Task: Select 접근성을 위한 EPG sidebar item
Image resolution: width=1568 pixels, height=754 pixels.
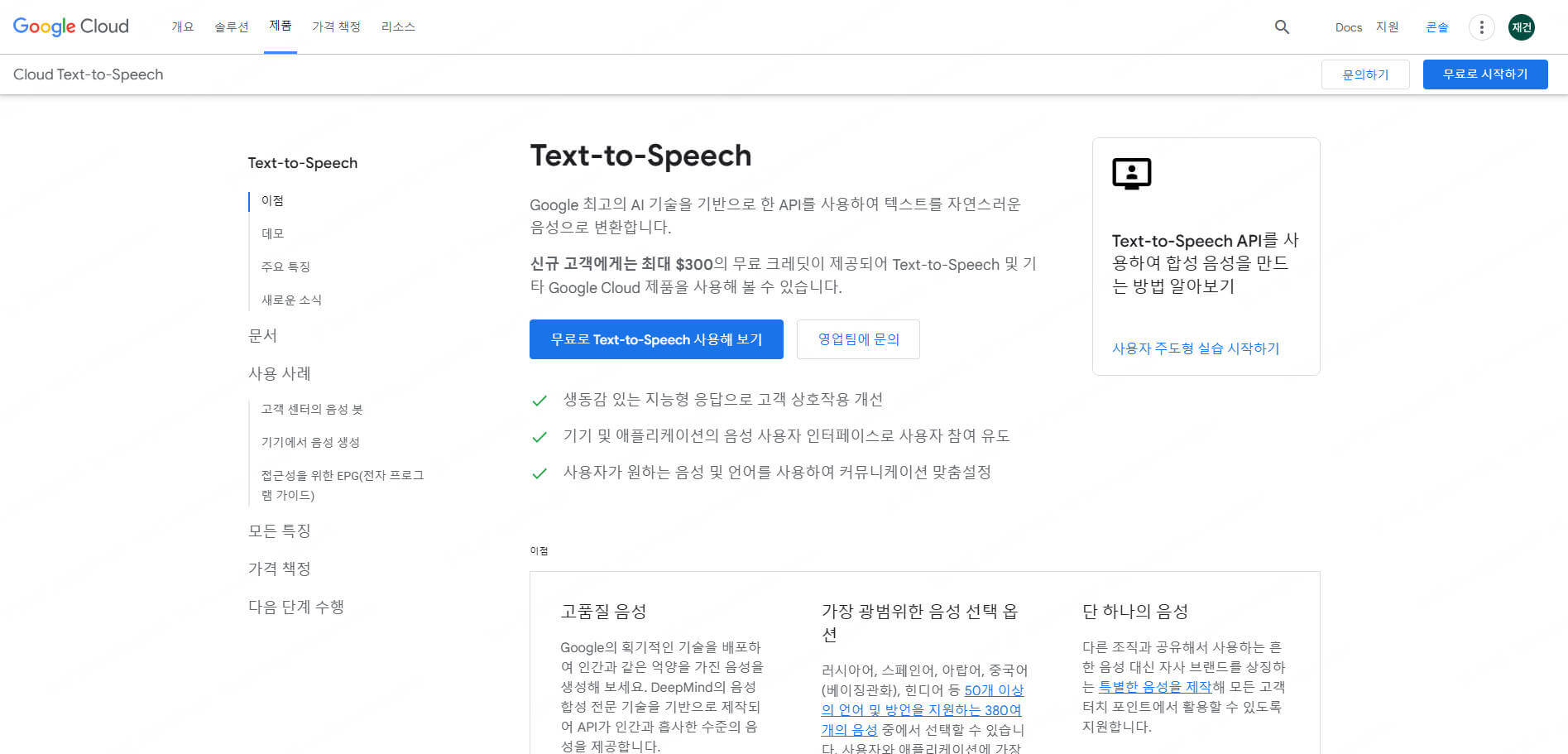Action: pos(343,485)
